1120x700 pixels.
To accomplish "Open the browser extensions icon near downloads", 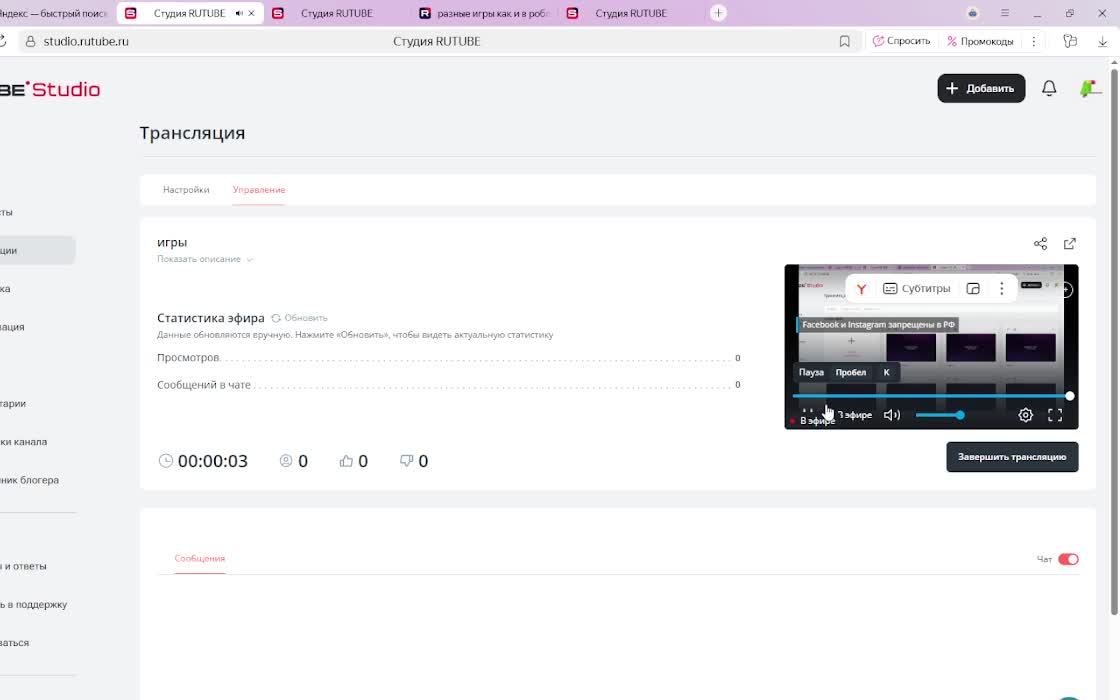I will coord(1070,41).
